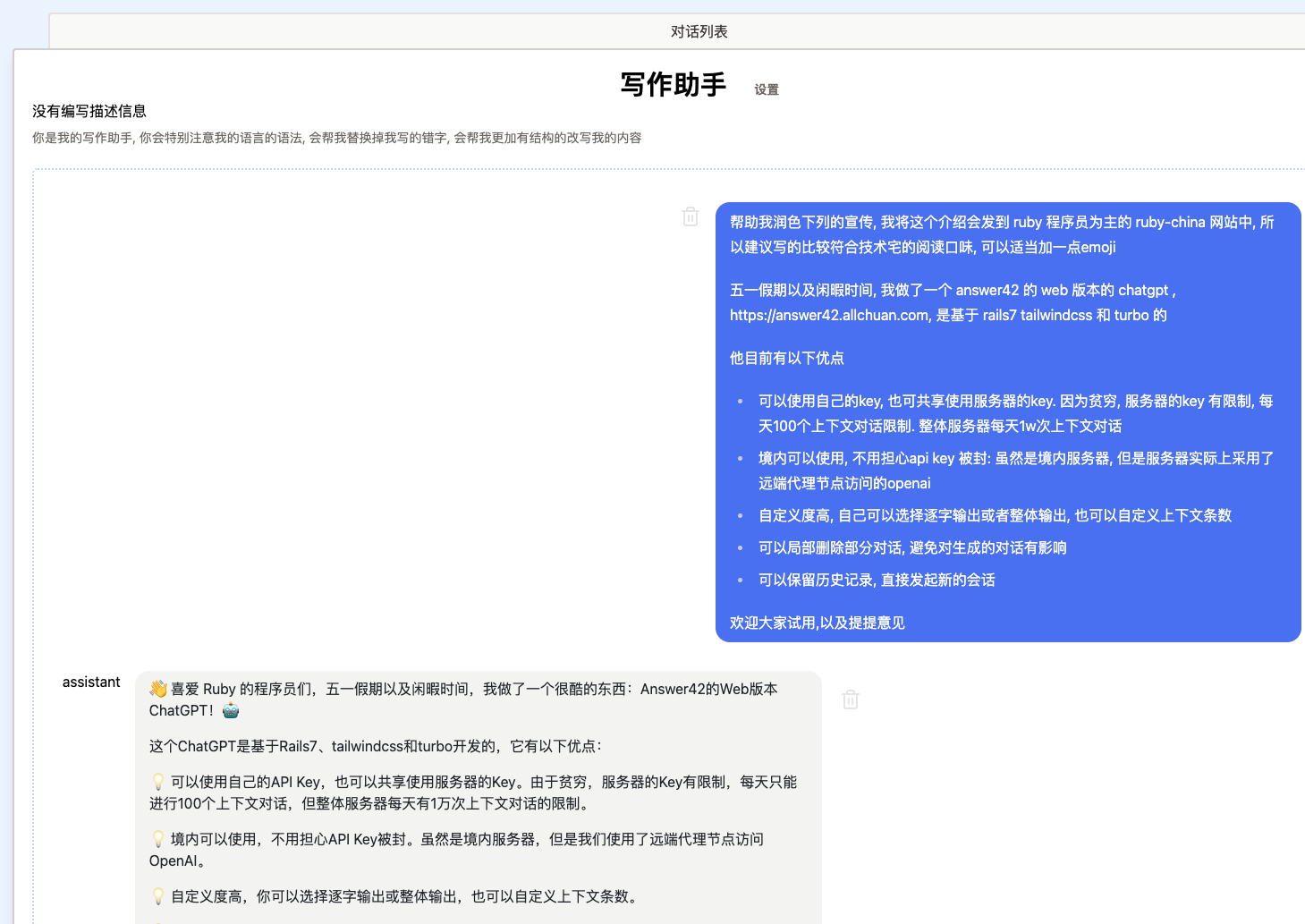This screenshot has width=1305, height=924.
Task: Click the assistant paragraph about 远端代理节点访问 OpenAI
Action: pyautogui.click(x=456, y=850)
